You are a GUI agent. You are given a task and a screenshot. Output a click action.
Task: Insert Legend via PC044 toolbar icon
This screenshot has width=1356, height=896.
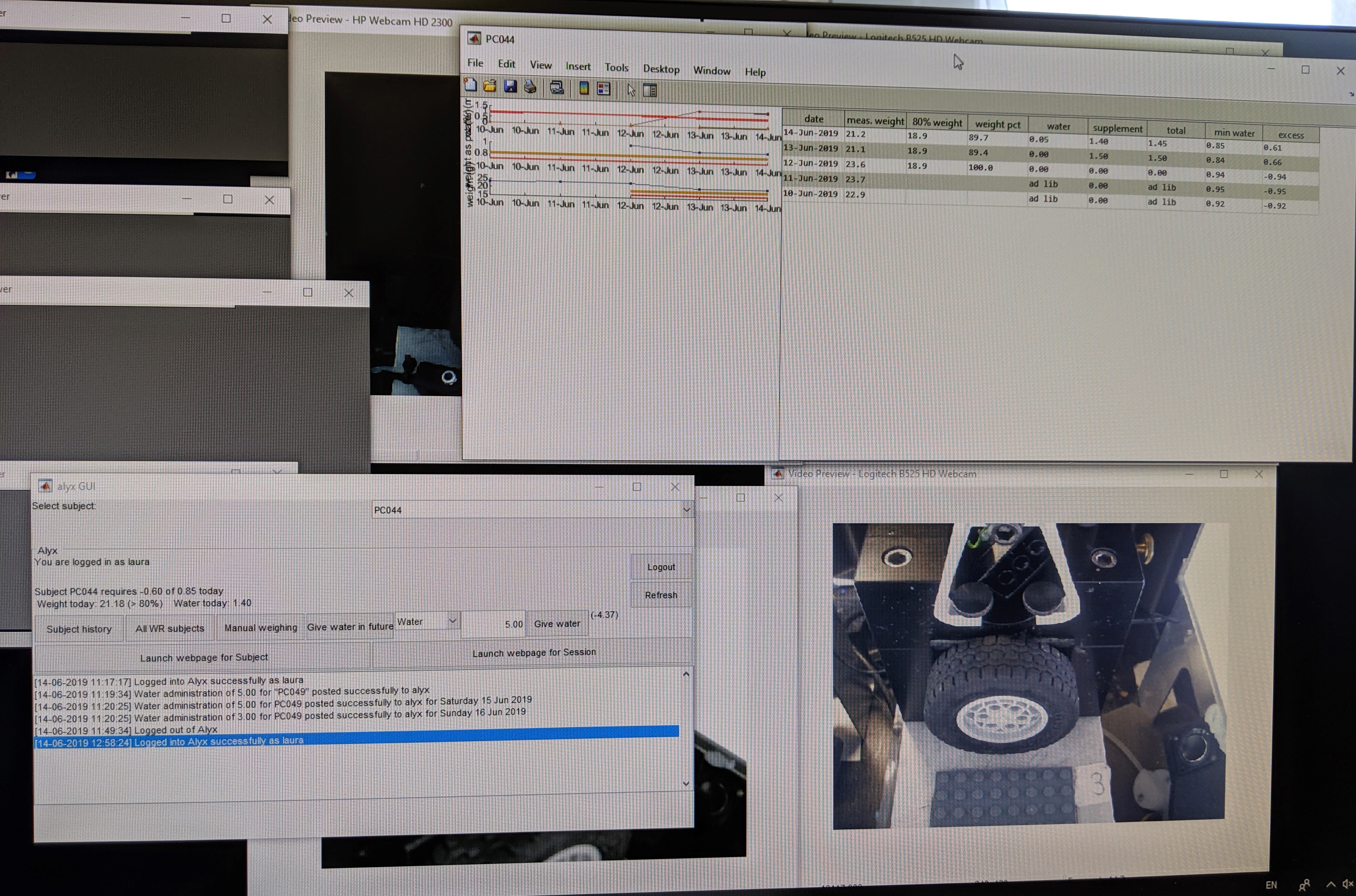[603, 88]
